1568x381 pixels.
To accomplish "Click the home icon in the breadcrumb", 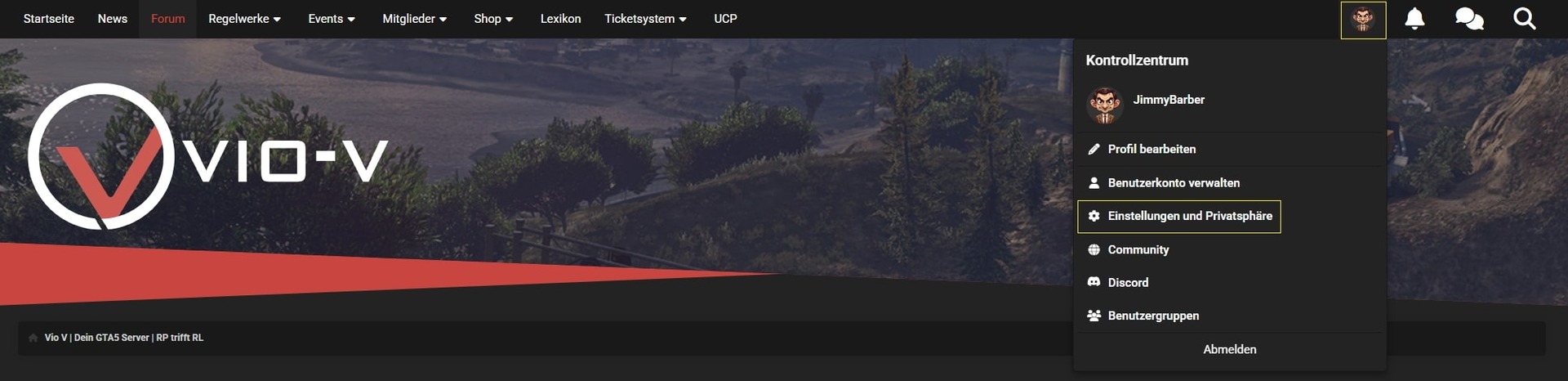I will coord(33,338).
